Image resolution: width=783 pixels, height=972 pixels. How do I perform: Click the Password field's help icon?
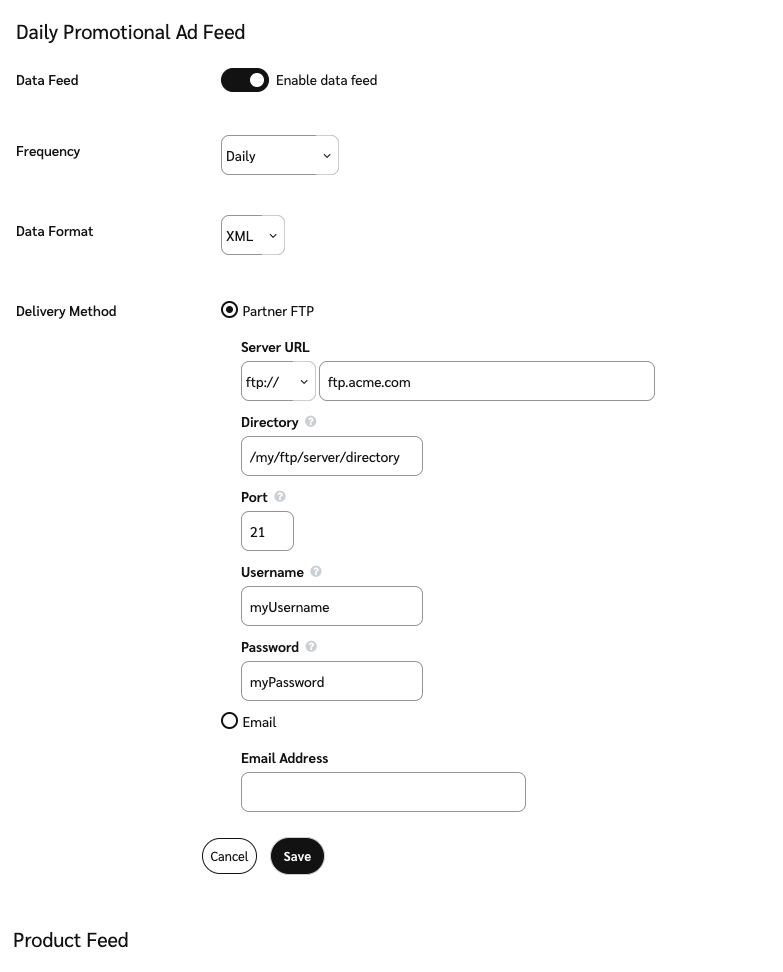(311, 647)
